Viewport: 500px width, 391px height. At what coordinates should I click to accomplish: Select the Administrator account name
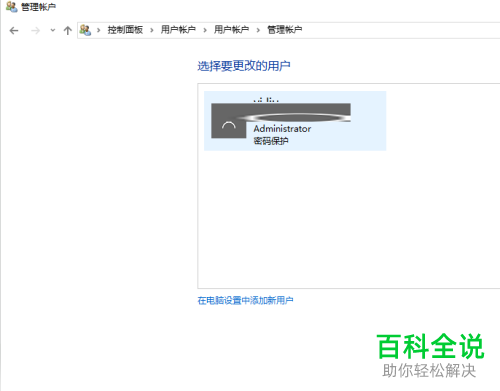point(282,129)
